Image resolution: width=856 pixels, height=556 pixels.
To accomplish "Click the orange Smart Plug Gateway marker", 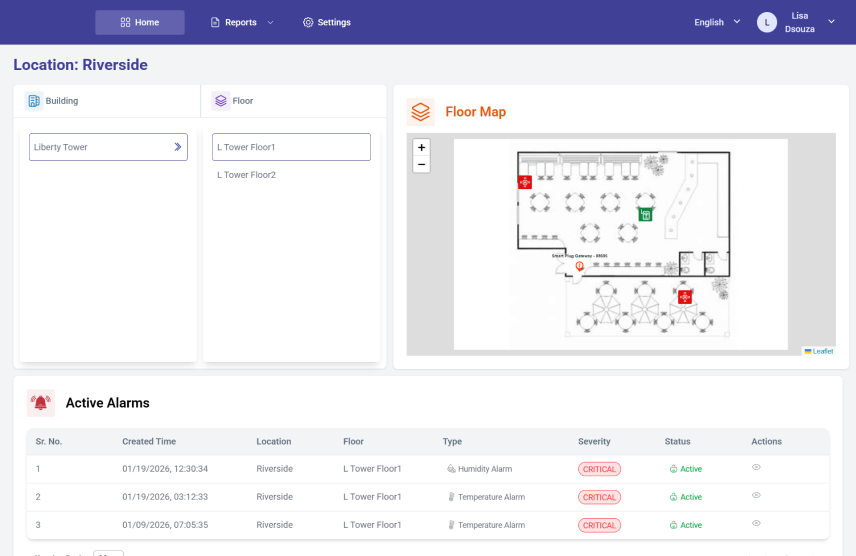I will (x=580, y=265).
